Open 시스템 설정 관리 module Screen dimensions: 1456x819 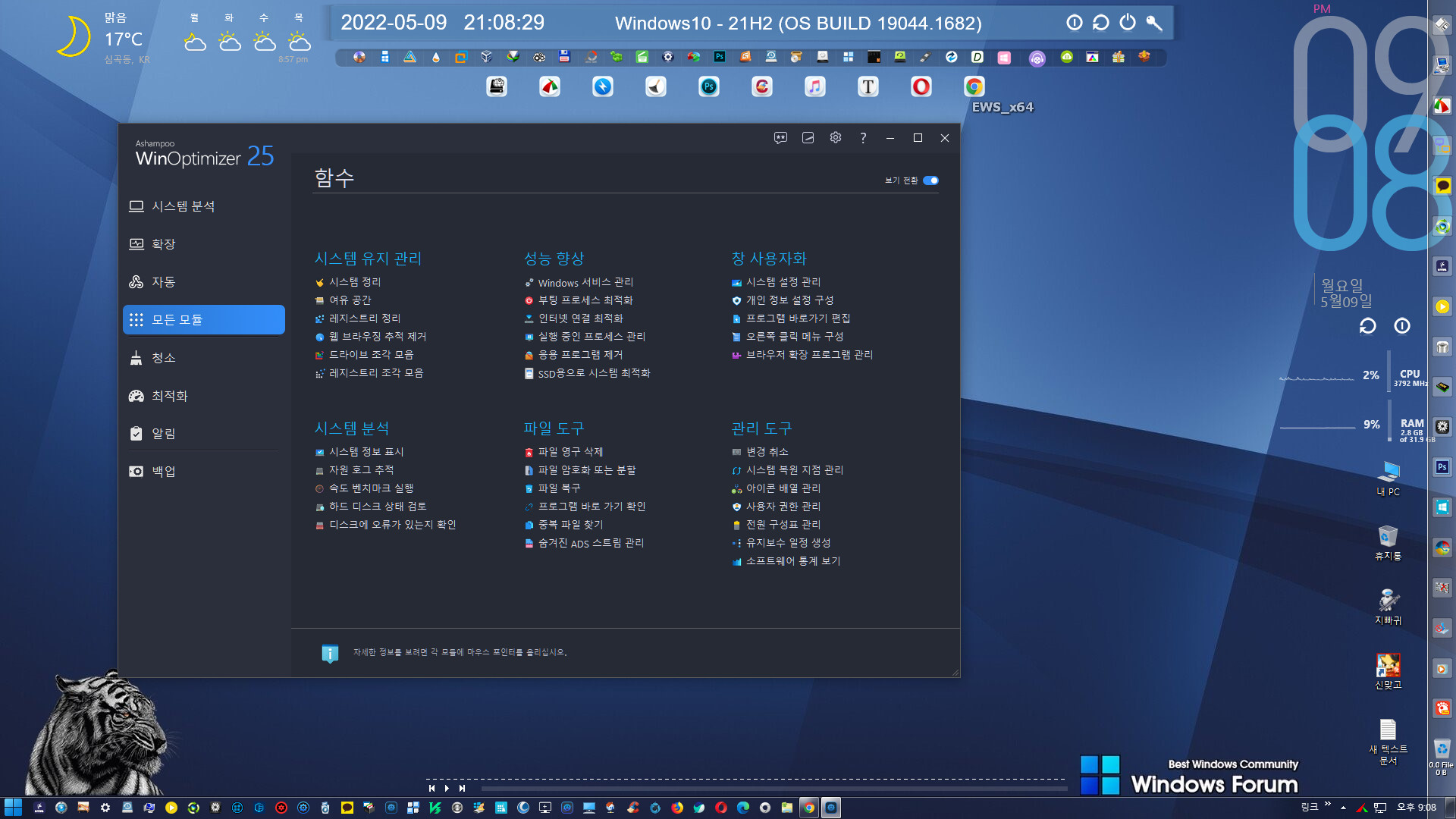pos(776,282)
